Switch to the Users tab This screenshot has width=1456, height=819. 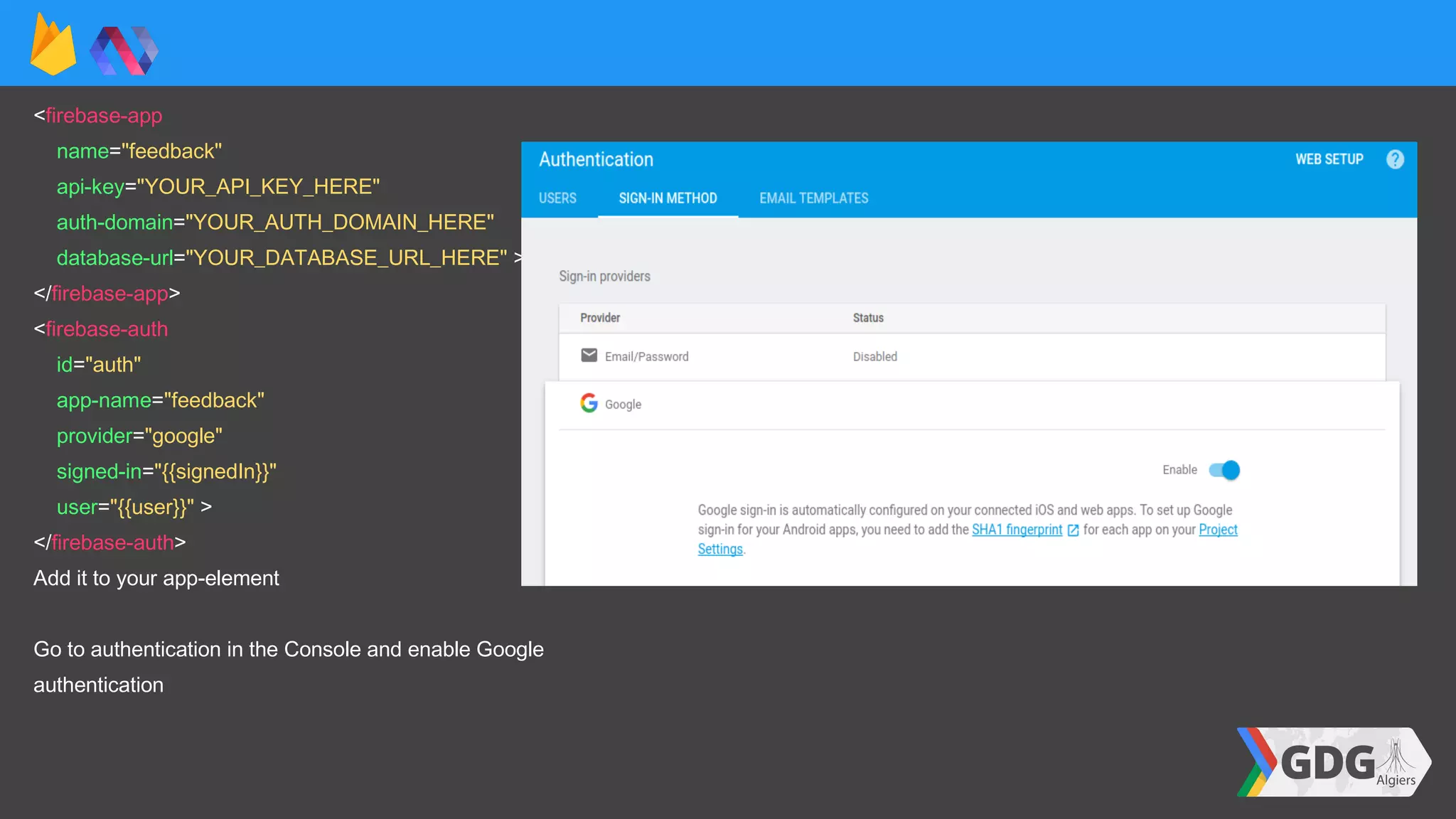(557, 198)
